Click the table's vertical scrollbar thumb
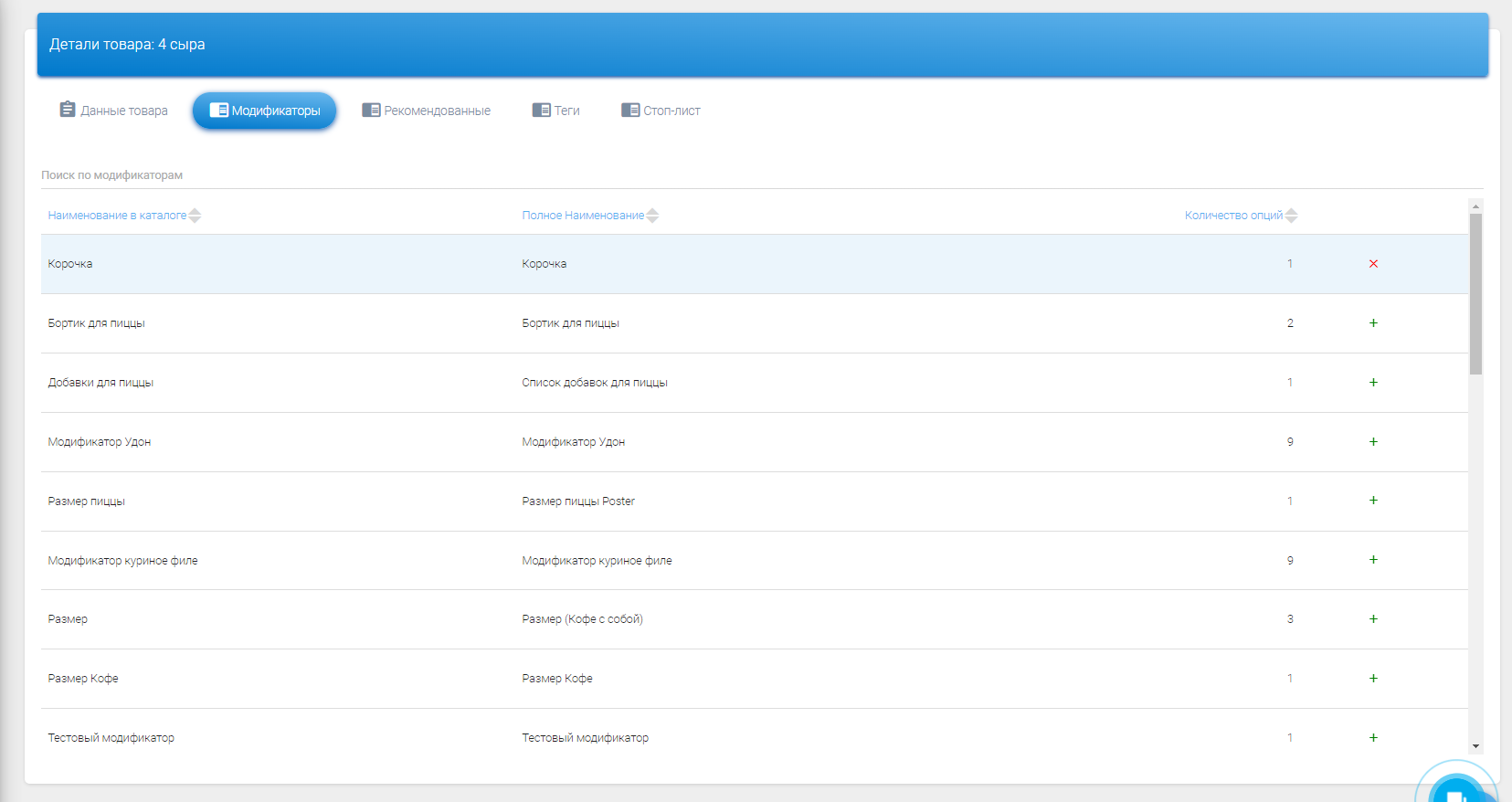The width and height of the screenshot is (1512, 802). click(1475, 292)
